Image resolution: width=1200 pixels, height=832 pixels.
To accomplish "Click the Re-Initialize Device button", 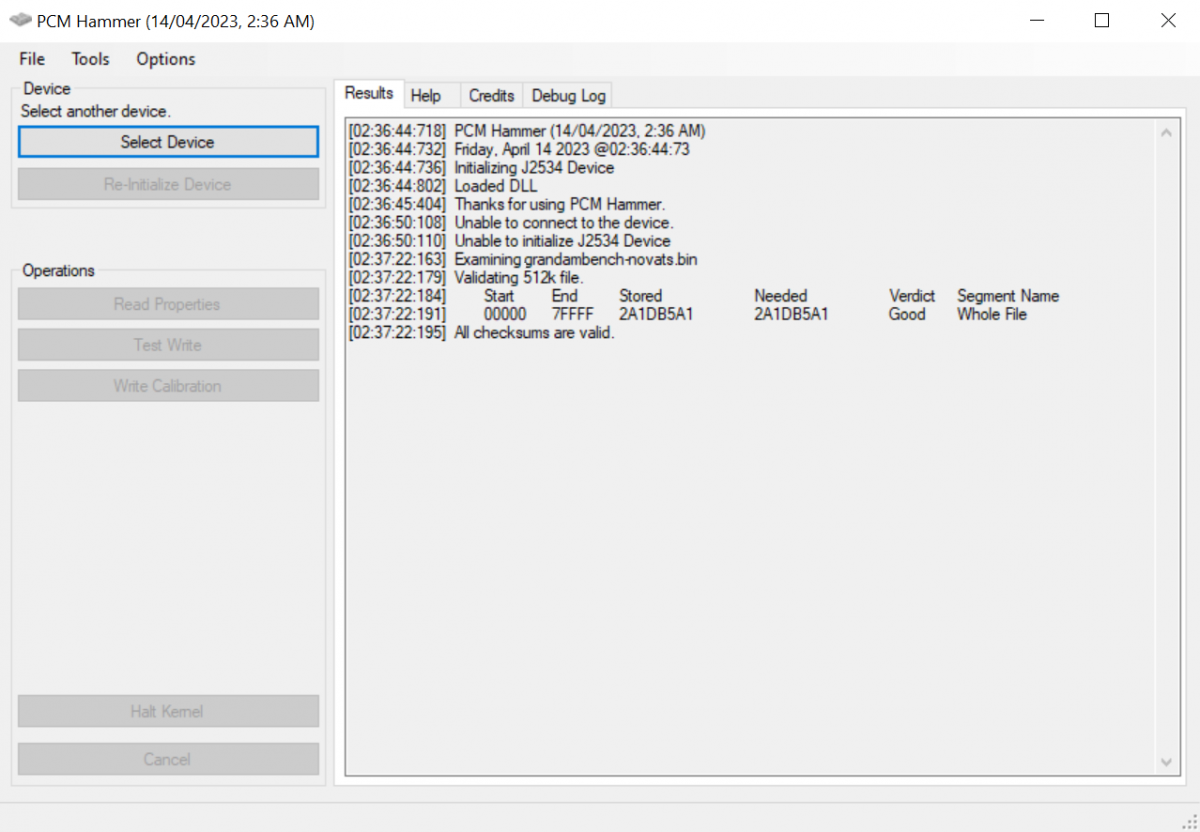I will point(168,184).
